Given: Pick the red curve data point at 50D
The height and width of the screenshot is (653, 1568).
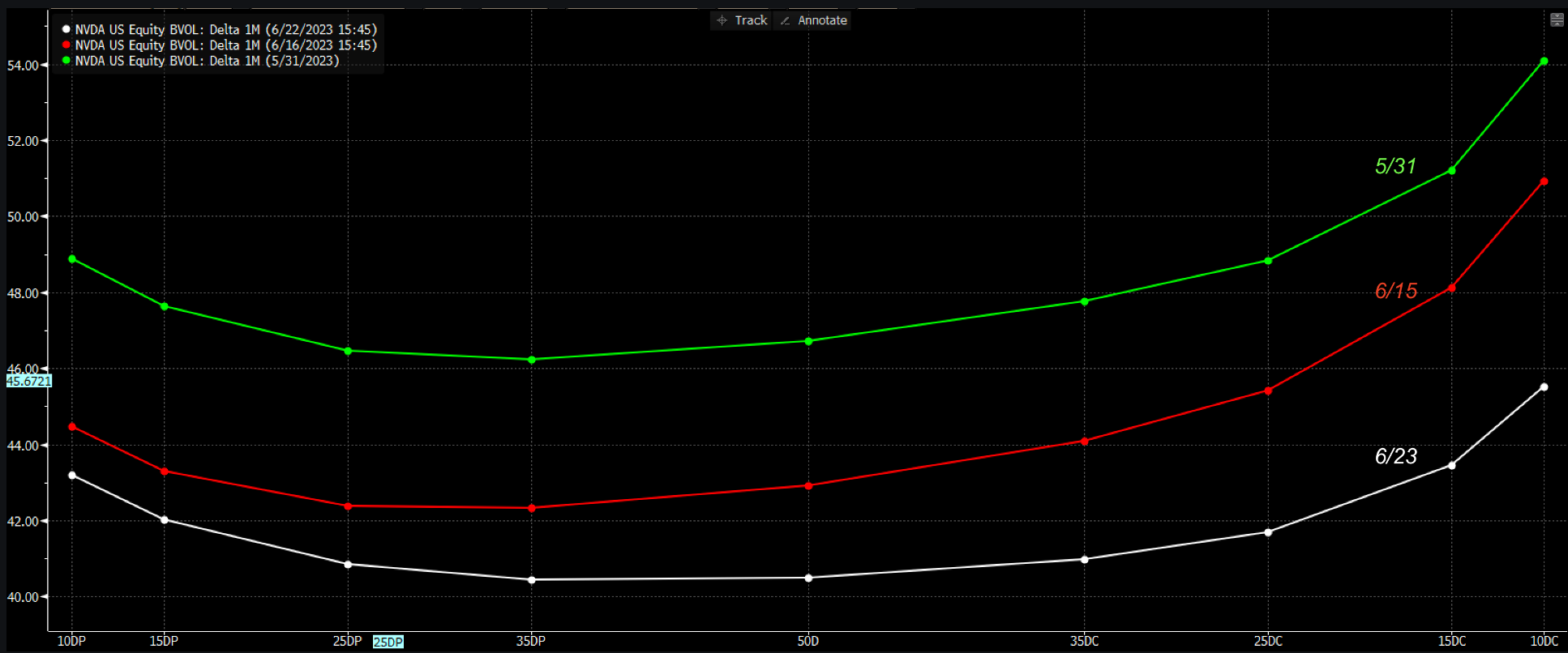Looking at the screenshot, I should [x=808, y=486].
